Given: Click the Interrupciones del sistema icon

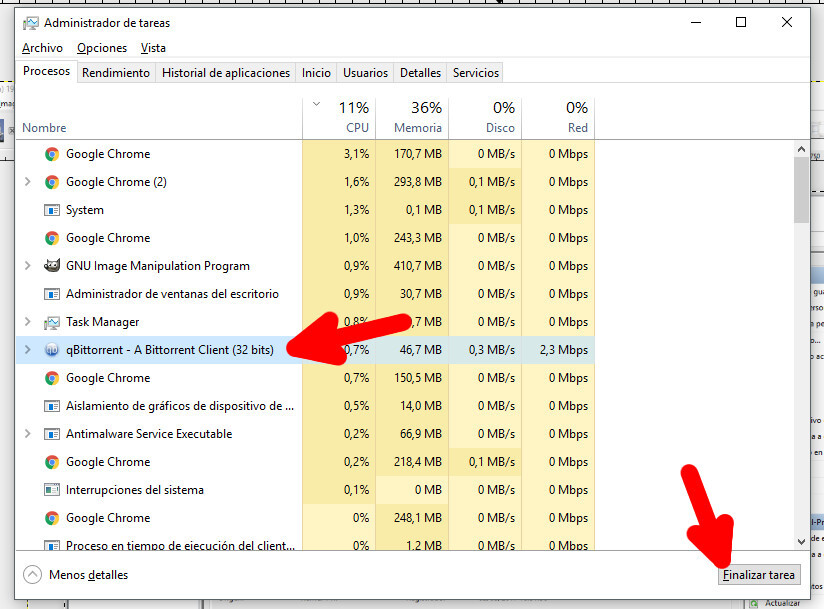Looking at the screenshot, I should tap(52, 490).
